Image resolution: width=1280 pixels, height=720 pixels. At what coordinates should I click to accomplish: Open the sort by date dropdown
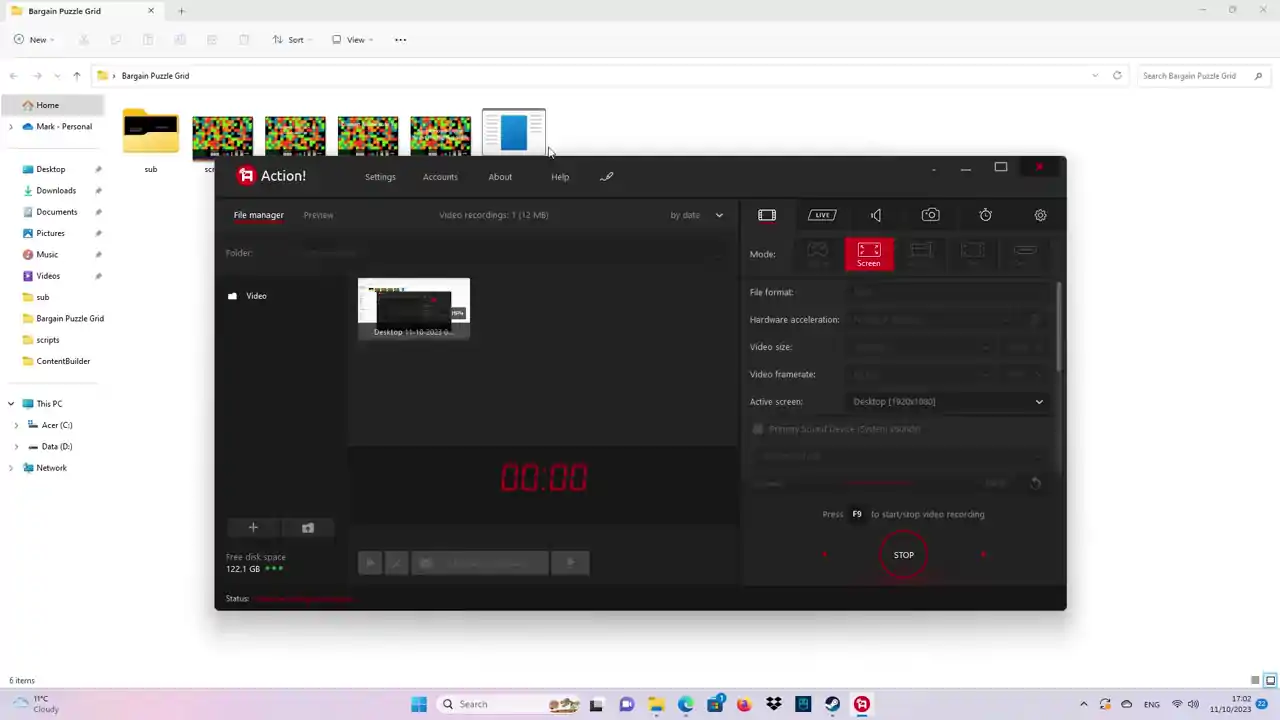click(696, 215)
